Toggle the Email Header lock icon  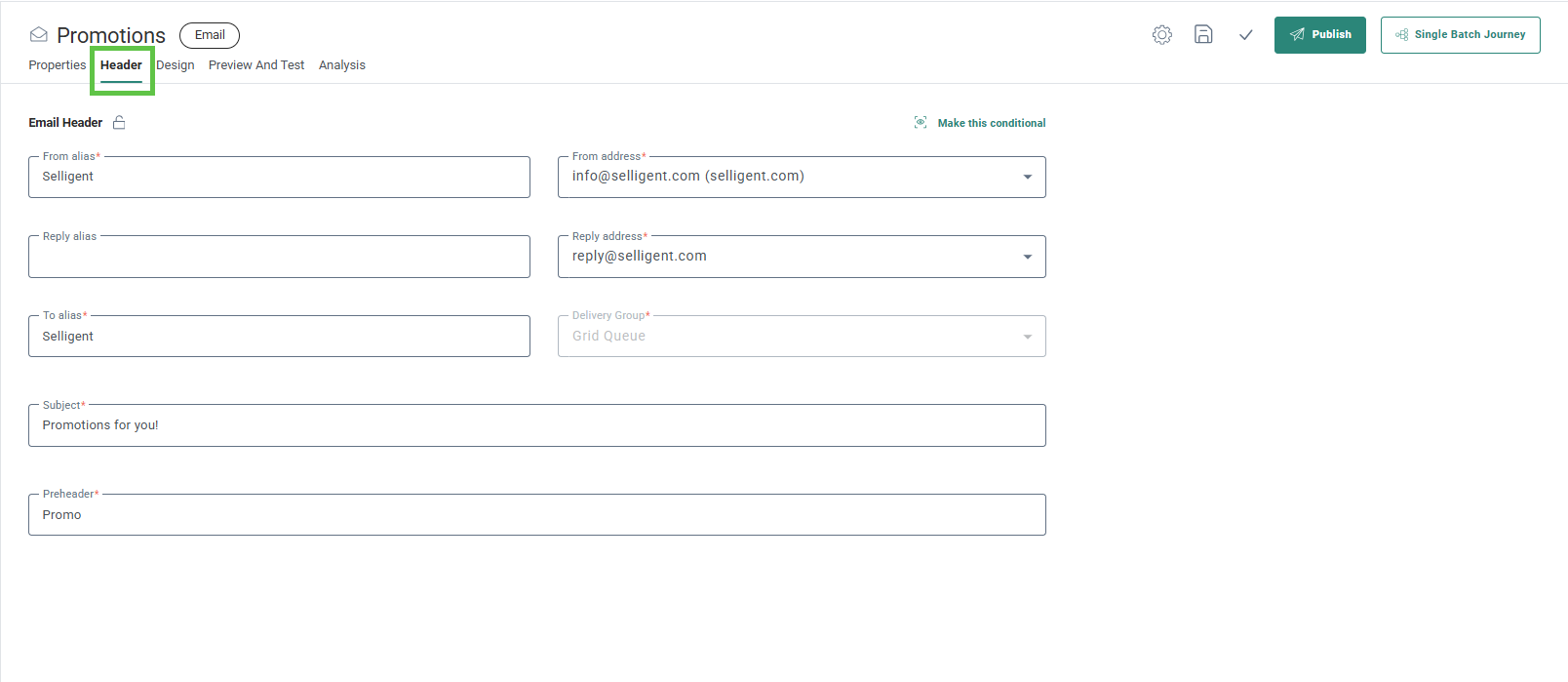coord(119,123)
